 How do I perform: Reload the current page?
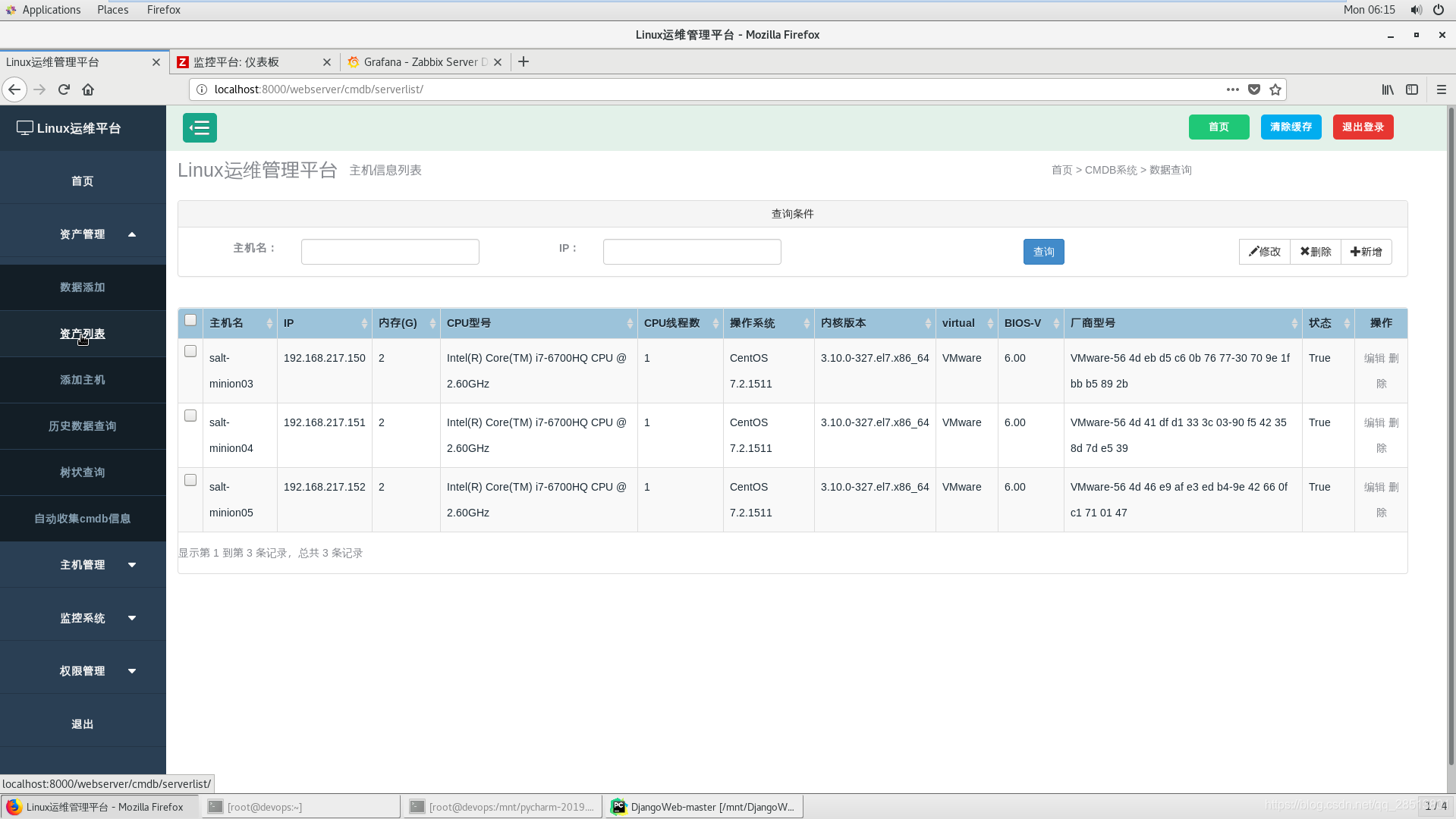click(64, 89)
